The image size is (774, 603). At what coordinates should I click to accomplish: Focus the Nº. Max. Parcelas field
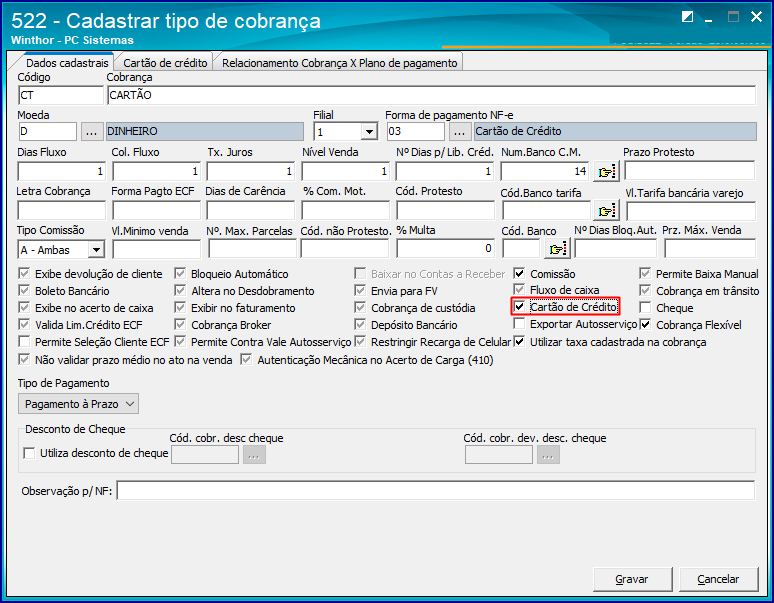[x=252, y=249]
